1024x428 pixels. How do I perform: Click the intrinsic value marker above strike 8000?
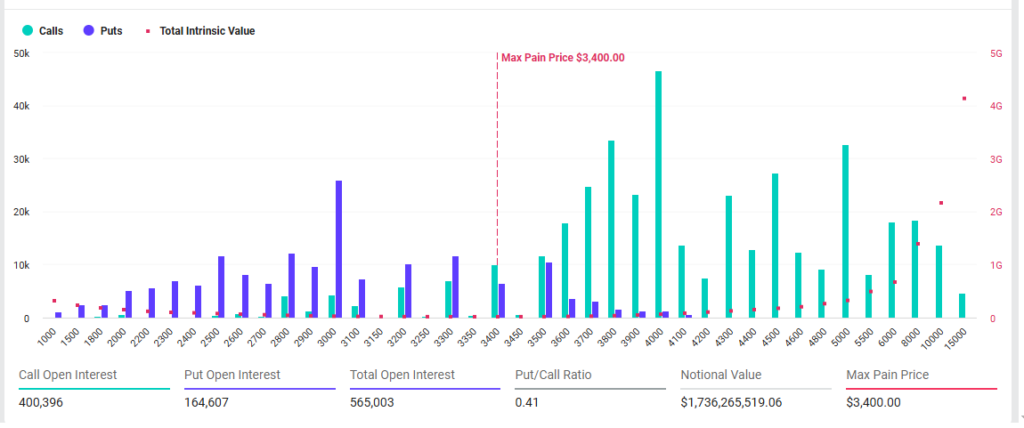point(917,244)
